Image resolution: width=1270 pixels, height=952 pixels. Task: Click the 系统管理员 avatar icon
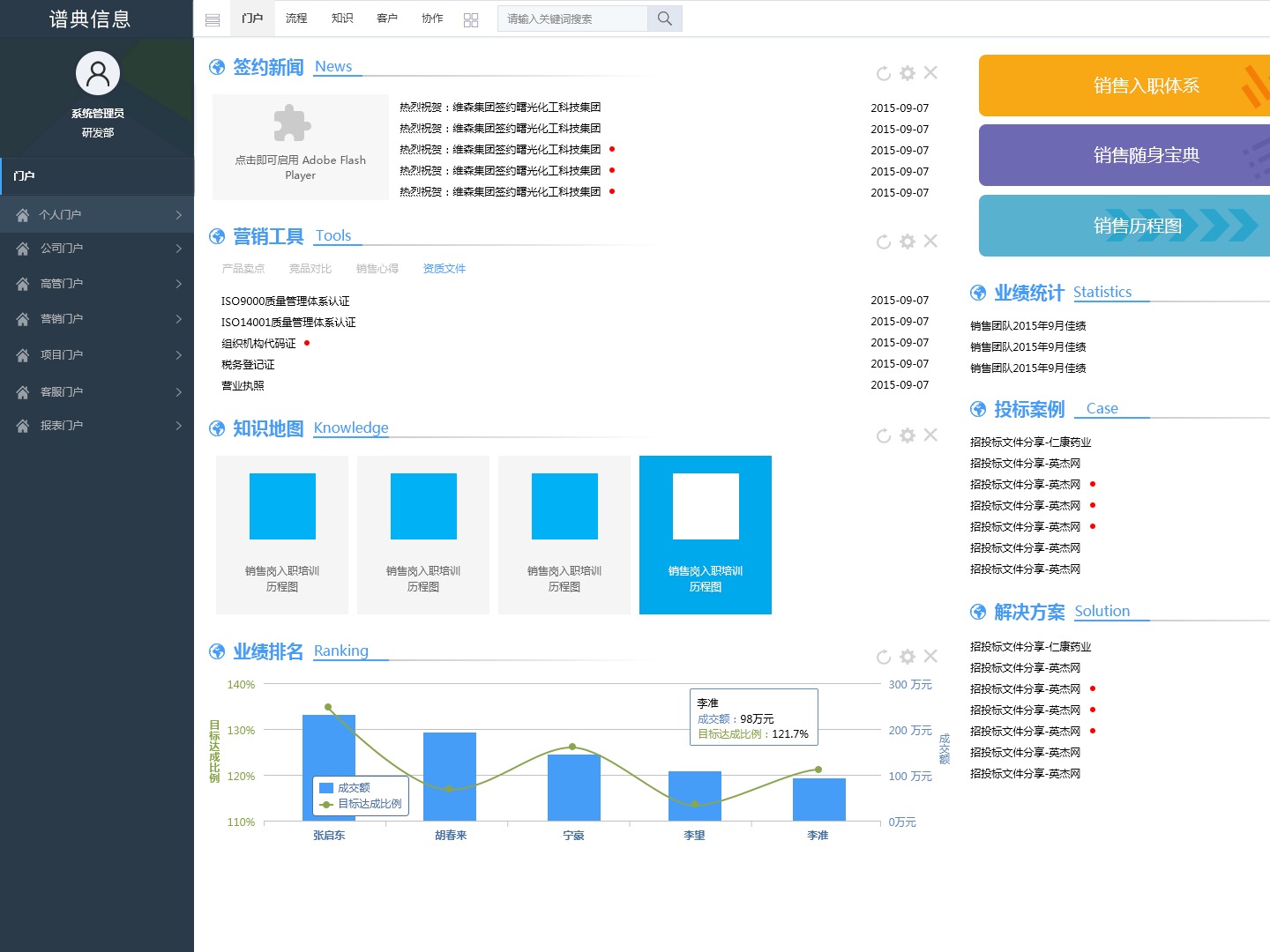(x=97, y=72)
